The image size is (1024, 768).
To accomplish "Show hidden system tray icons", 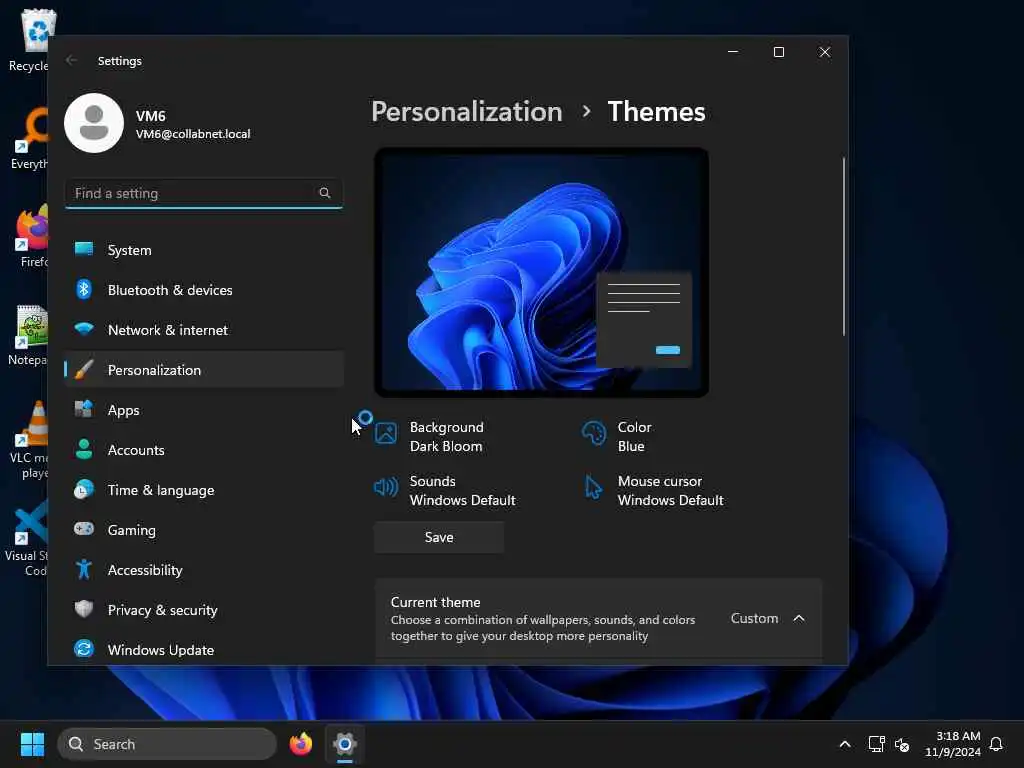I will (x=844, y=744).
